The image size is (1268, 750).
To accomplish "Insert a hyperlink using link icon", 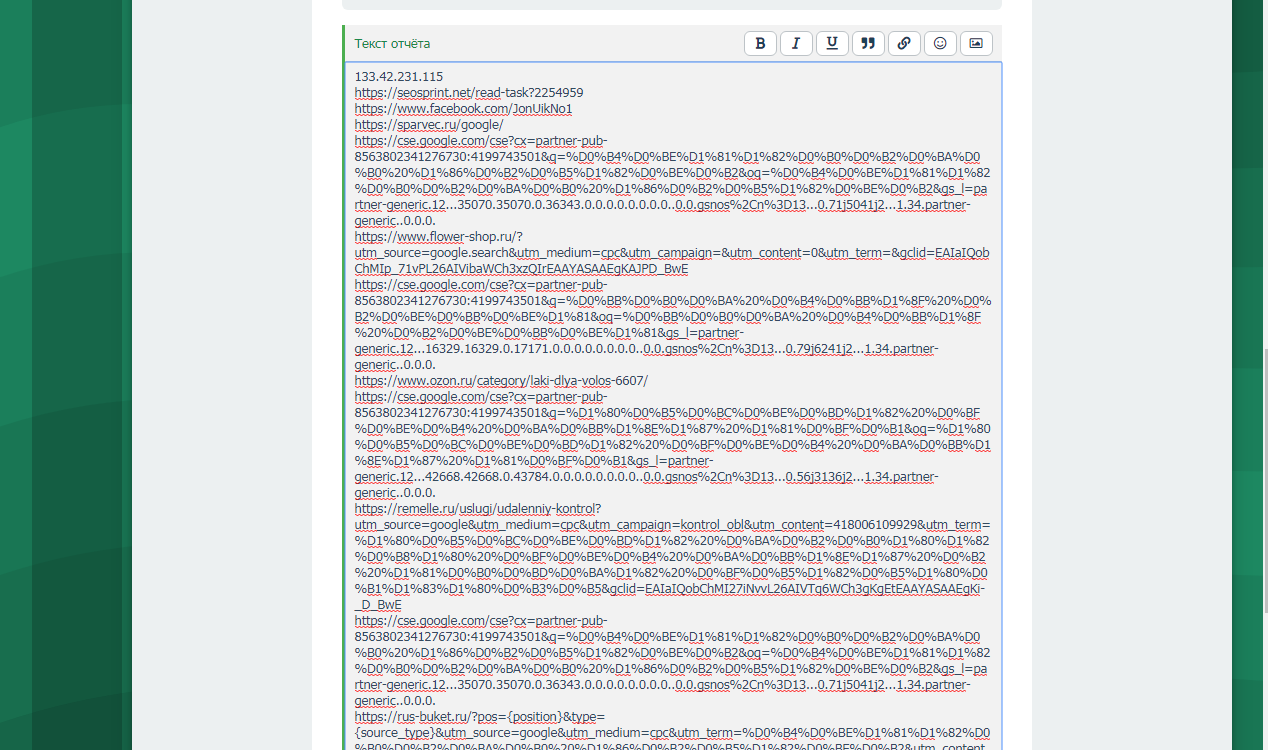I will (x=904, y=44).
